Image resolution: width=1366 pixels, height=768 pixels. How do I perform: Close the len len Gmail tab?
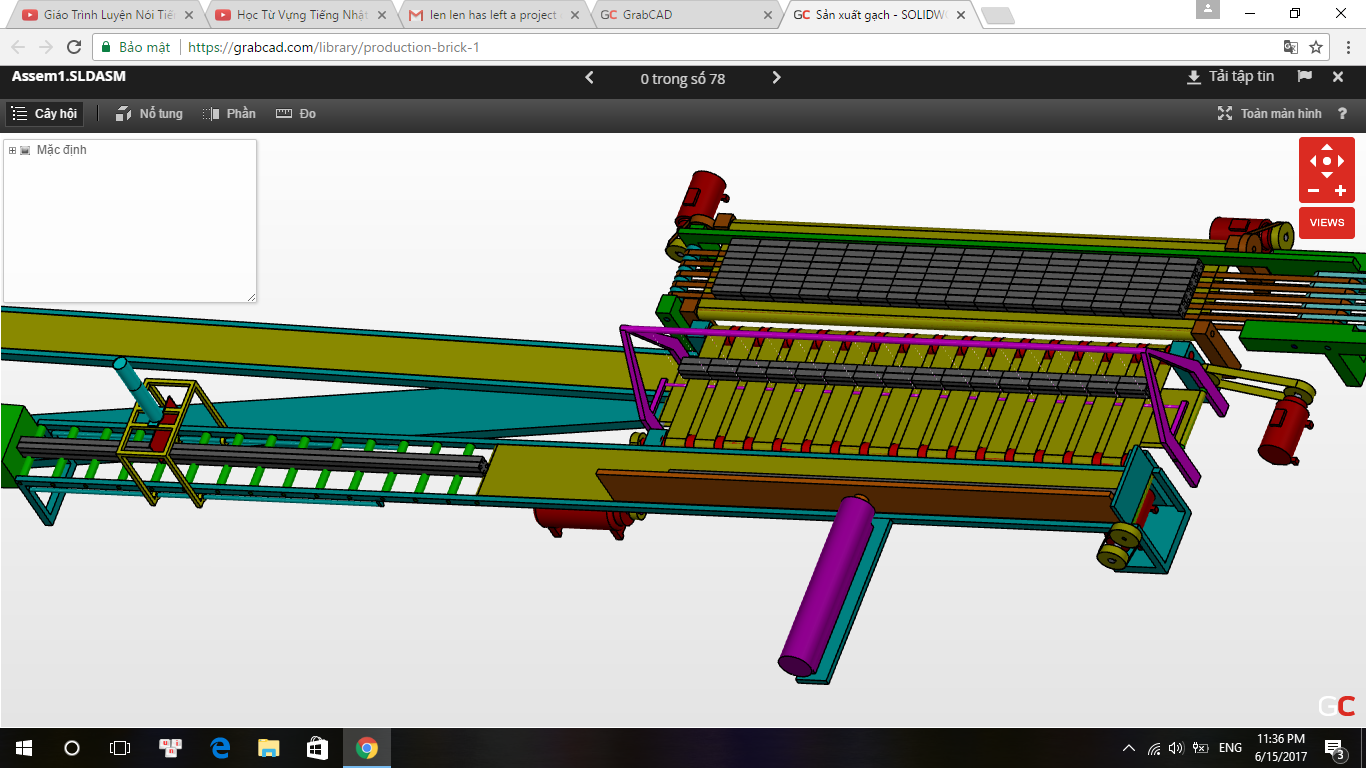(574, 15)
